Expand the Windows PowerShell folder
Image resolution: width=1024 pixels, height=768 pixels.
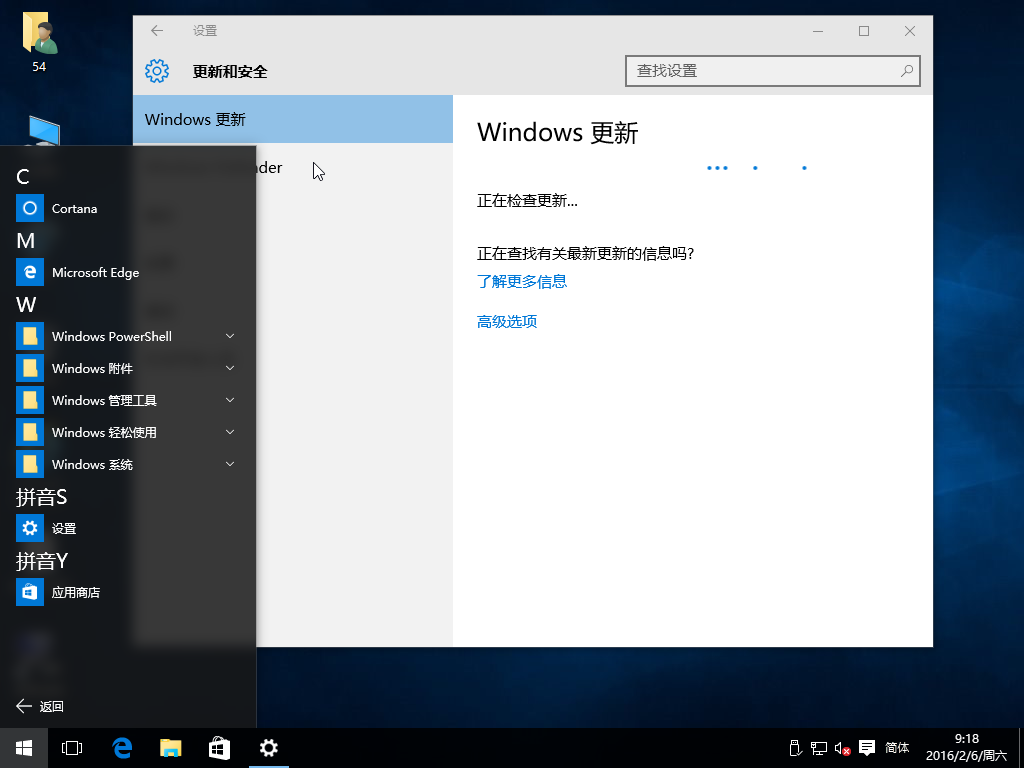[230, 337]
